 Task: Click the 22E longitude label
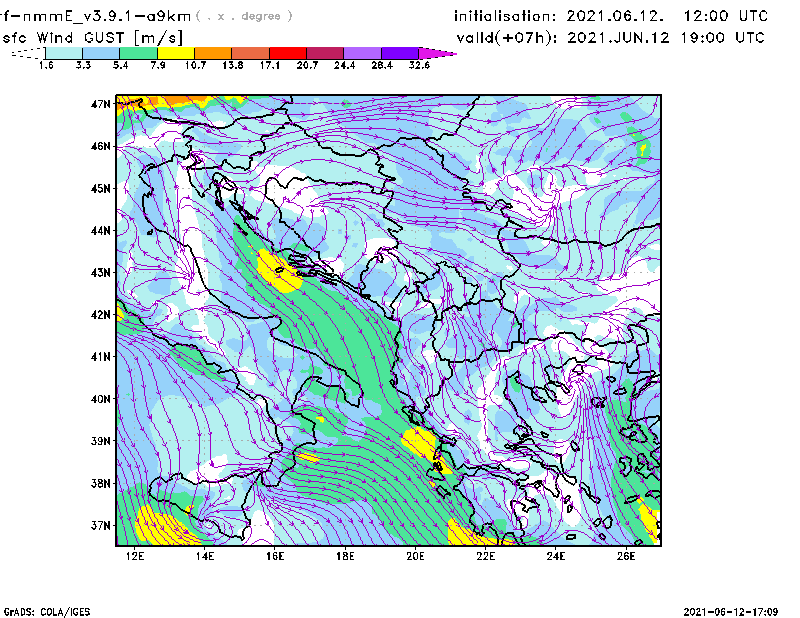pyautogui.click(x=486, y=556)
